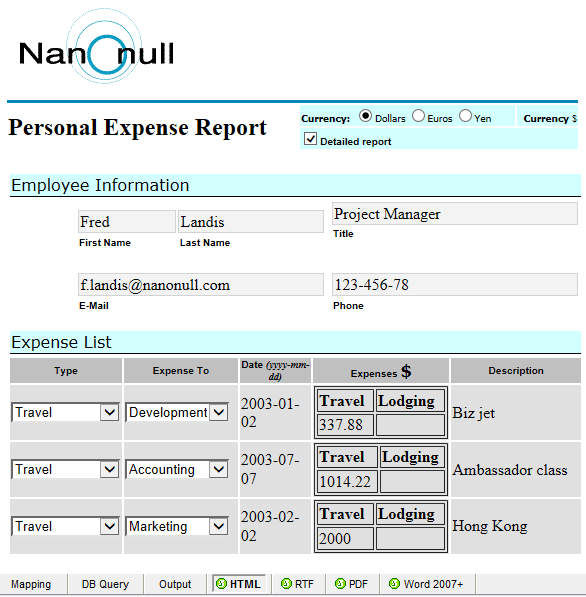Click the First Name field containing Fred
Screen dimensions: 586x597
tap(127, 222)
